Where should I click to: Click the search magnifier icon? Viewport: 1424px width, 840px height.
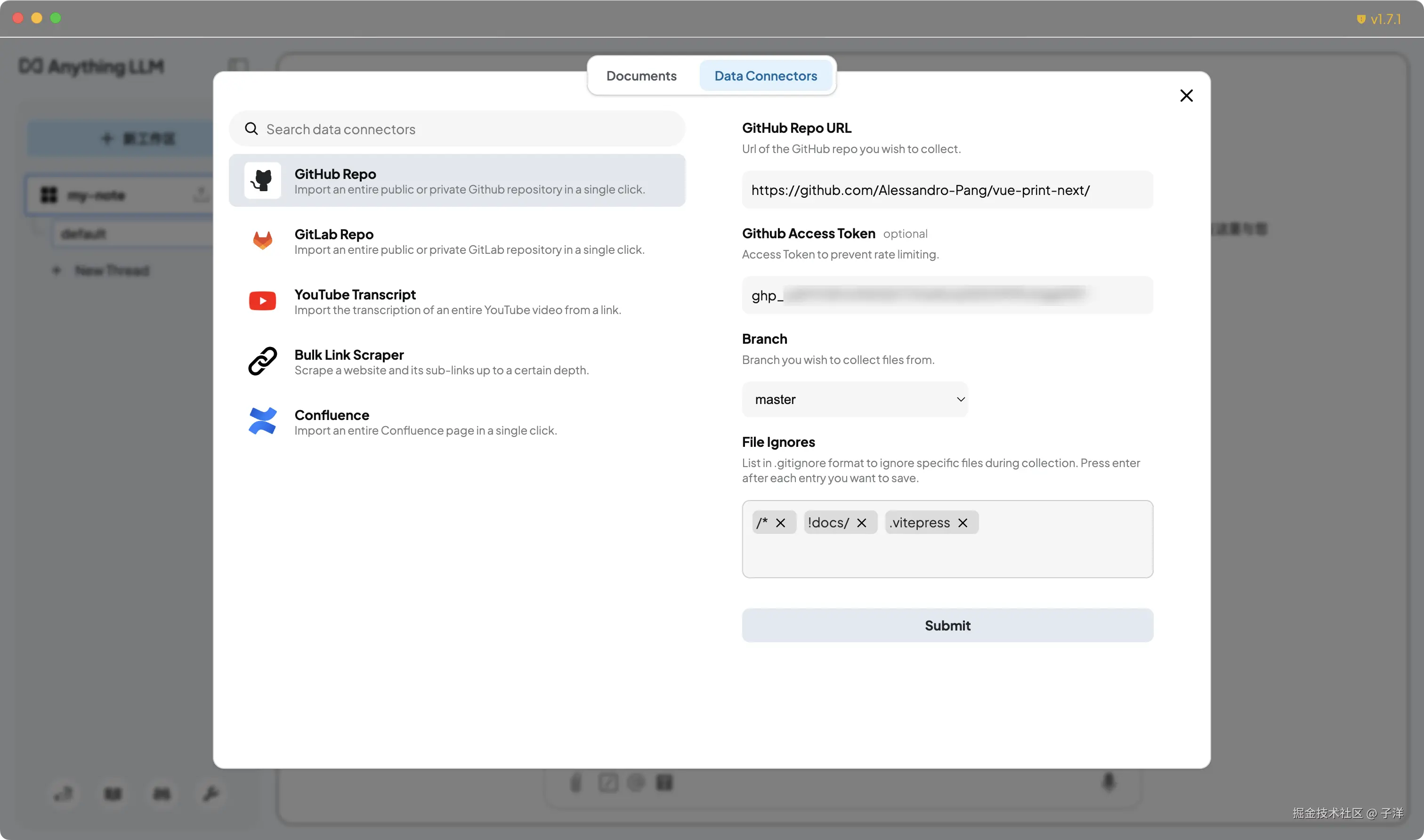[x=251, y=129]
